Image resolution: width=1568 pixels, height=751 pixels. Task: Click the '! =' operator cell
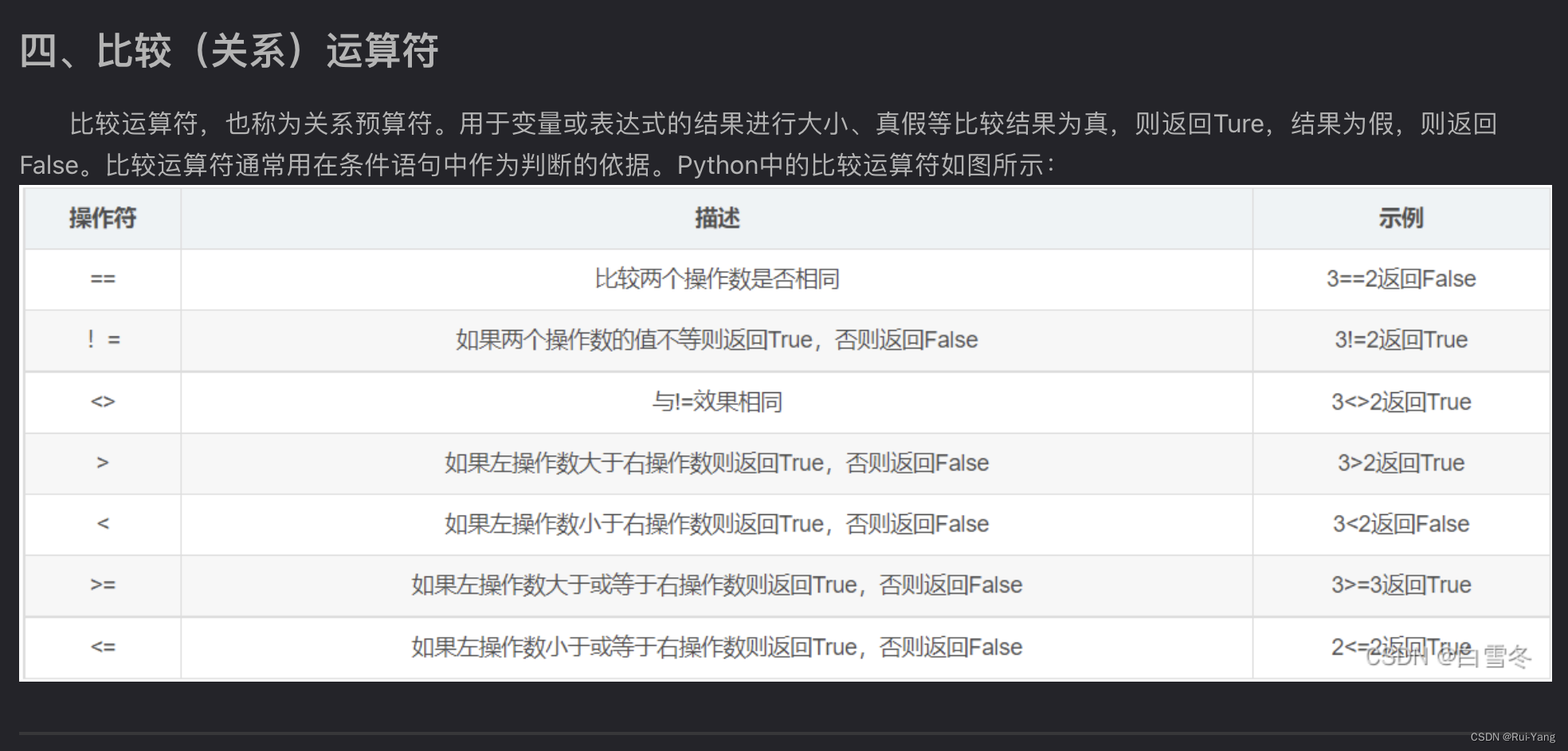coord(103,340)
